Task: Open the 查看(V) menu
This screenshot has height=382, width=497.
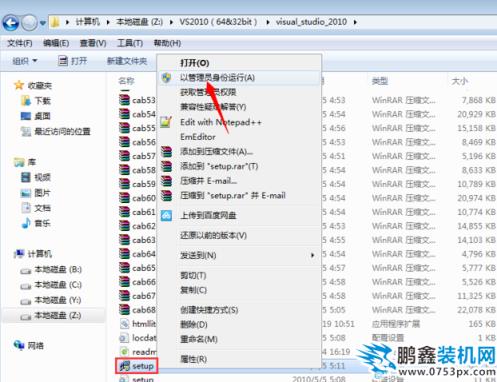Action: point(93,43)
